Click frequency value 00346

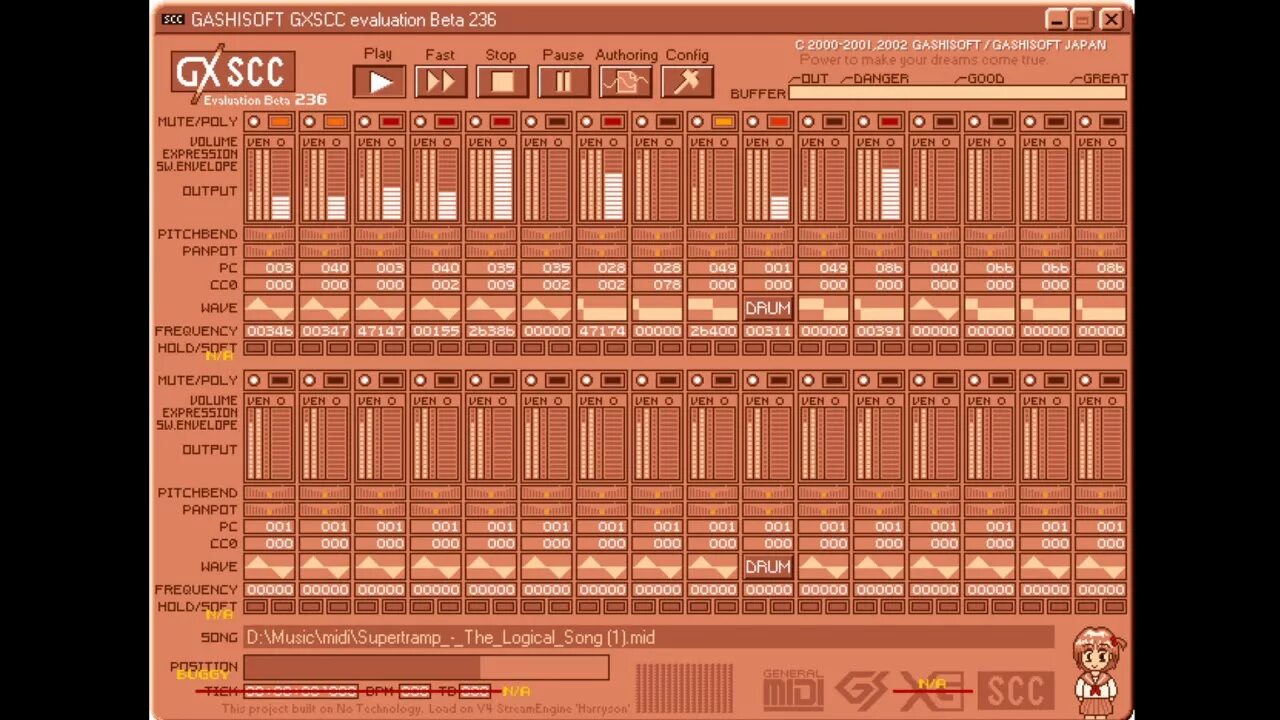point(270,331)
